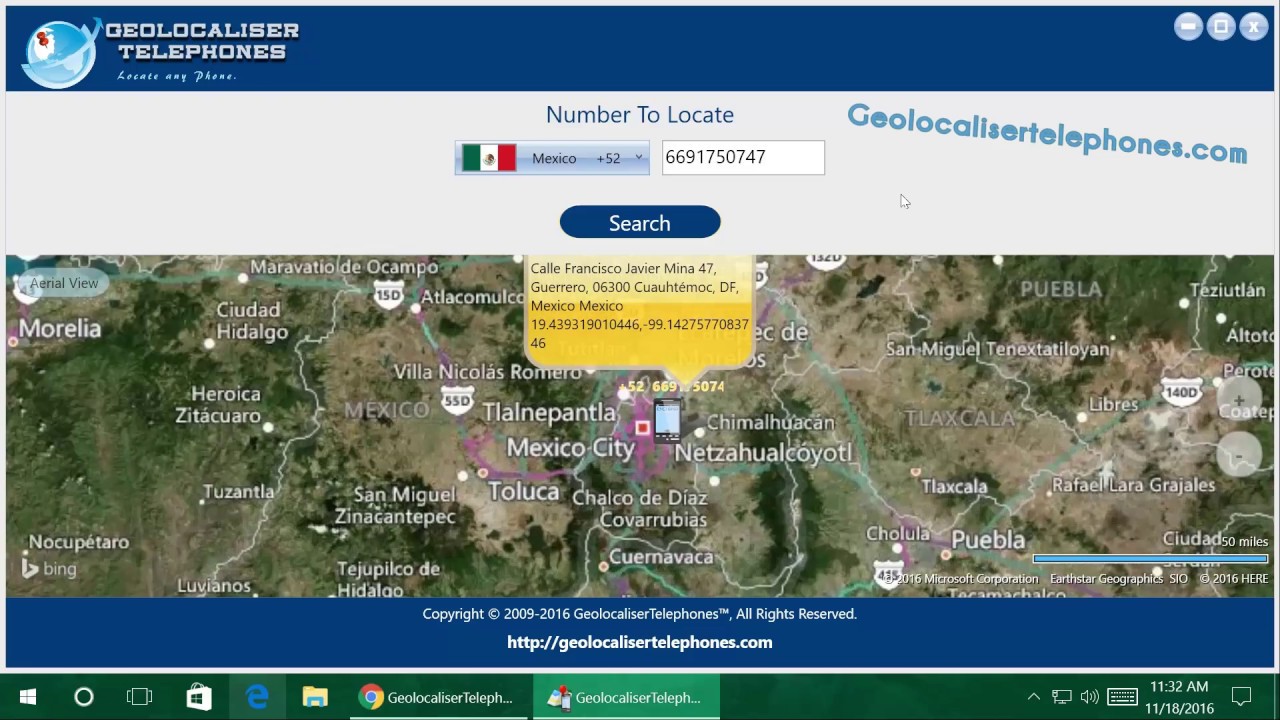Image resolution: width=1280 pixels, height=720 pixels.
Task: Minimize the Geolocaliser window
Action: [x=1188, y=27]
